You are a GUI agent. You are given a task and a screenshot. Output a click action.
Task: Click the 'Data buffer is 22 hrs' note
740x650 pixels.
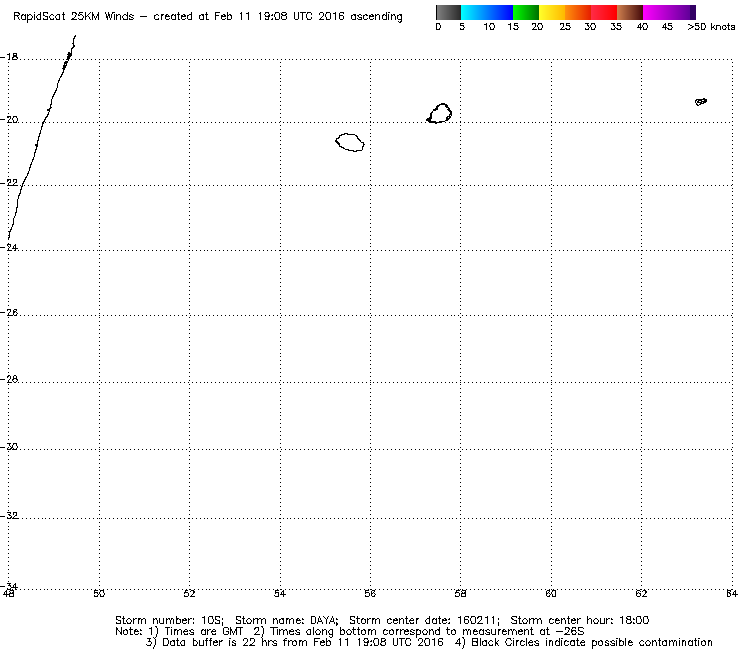click(x=210, y=642)
